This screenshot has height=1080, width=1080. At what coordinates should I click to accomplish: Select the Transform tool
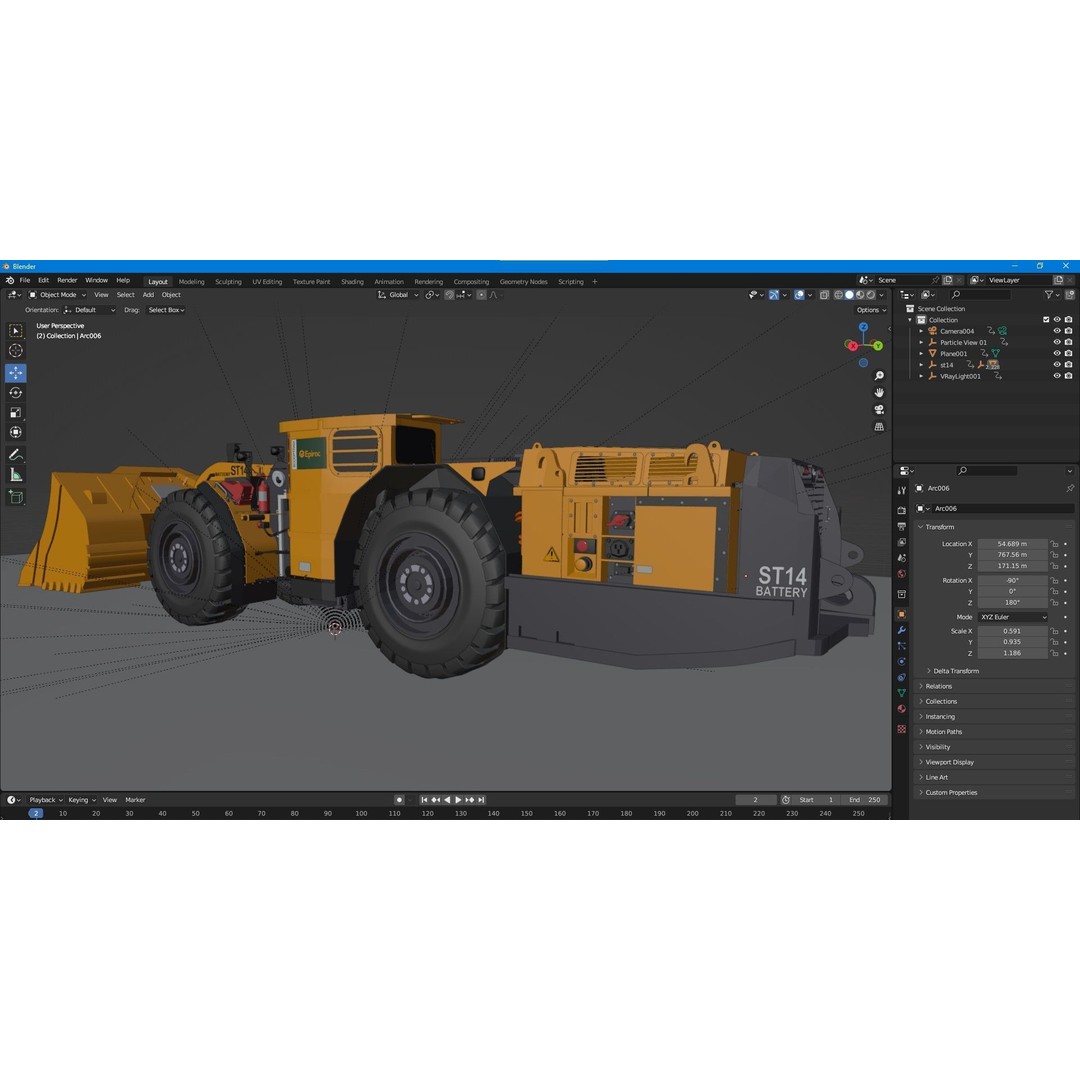coord(16,433)
